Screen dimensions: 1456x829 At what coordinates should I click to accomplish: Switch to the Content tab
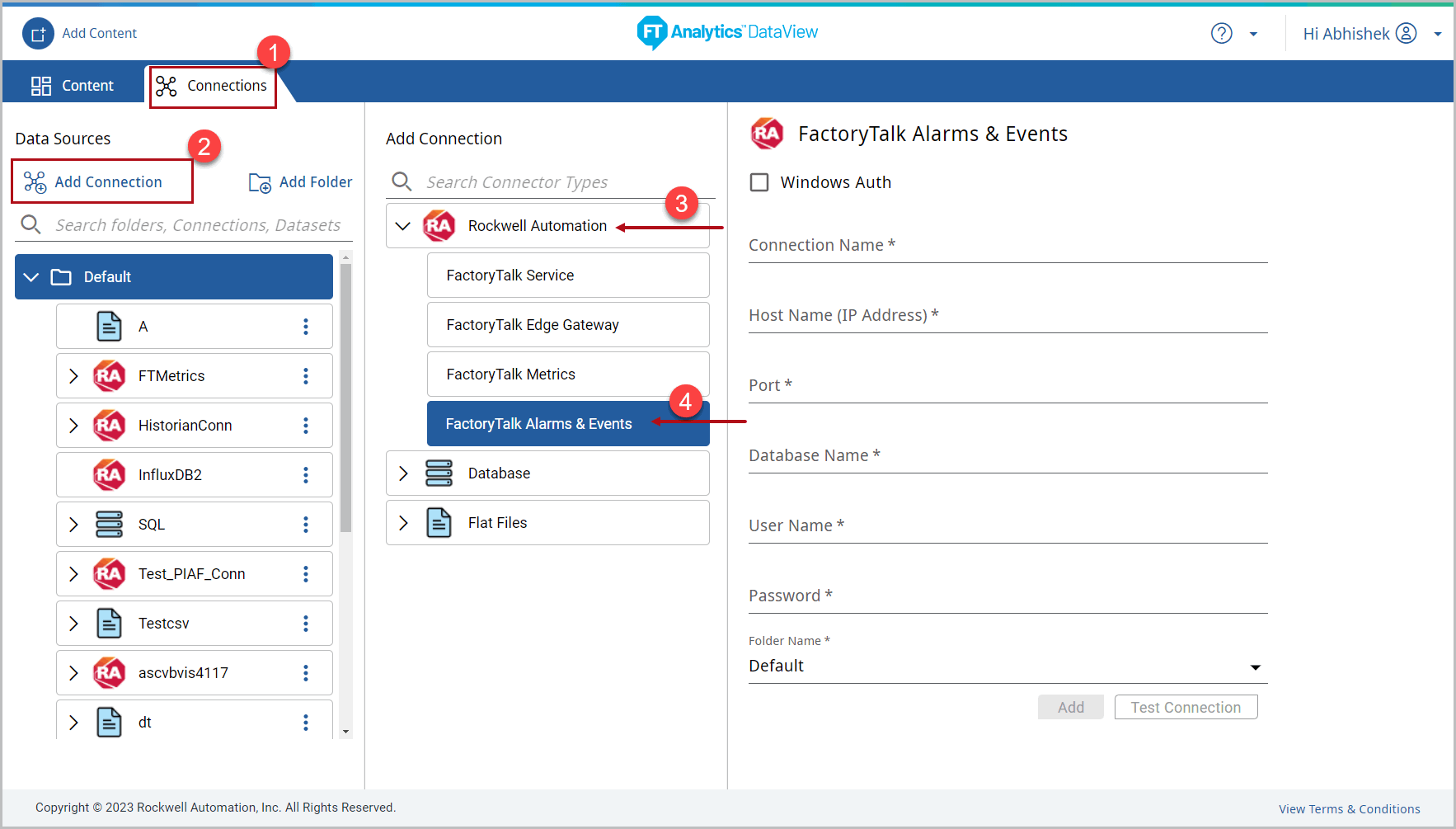(x=73, y=86)
